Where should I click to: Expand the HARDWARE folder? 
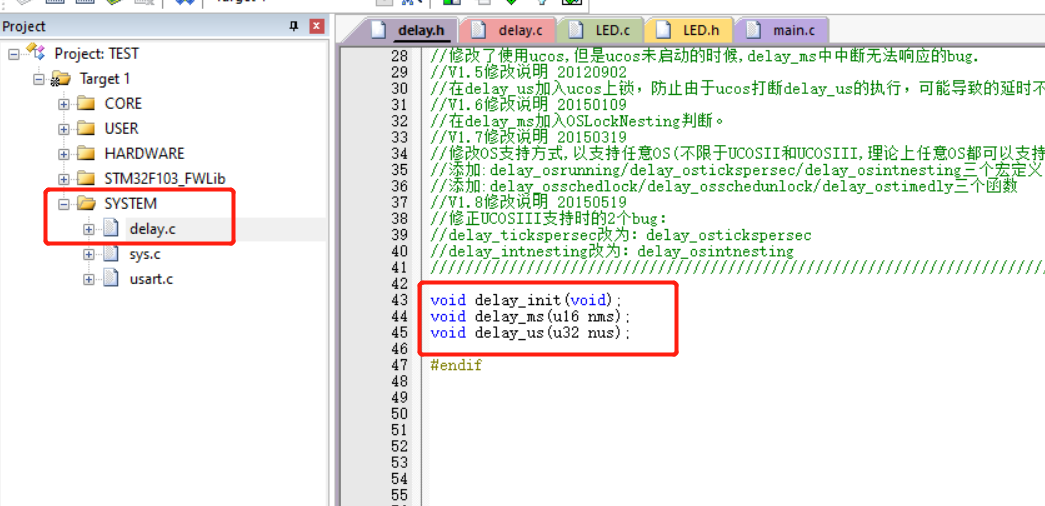click(x=64, y=154)
